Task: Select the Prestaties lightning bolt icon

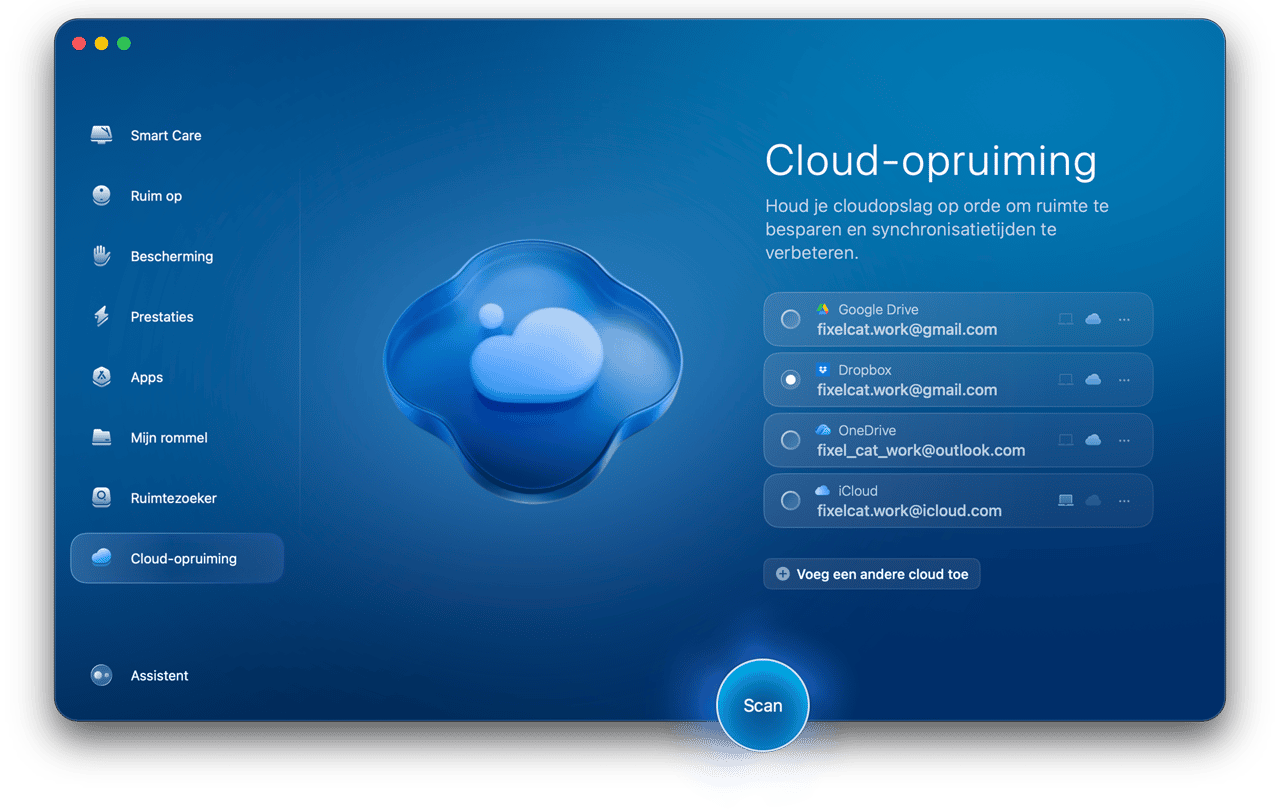Action: pyautogui.click(x=101, y=317)
